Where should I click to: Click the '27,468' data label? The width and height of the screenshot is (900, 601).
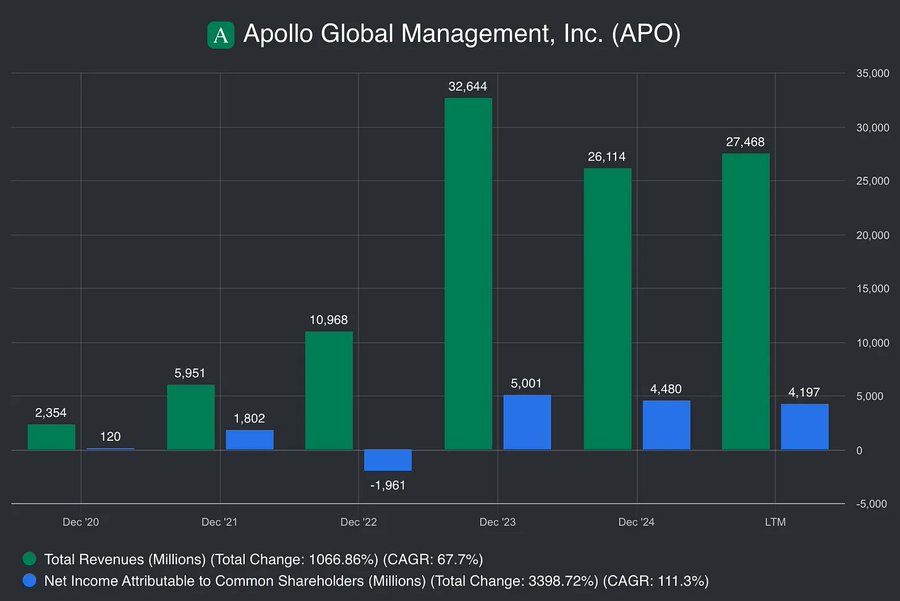745,142
